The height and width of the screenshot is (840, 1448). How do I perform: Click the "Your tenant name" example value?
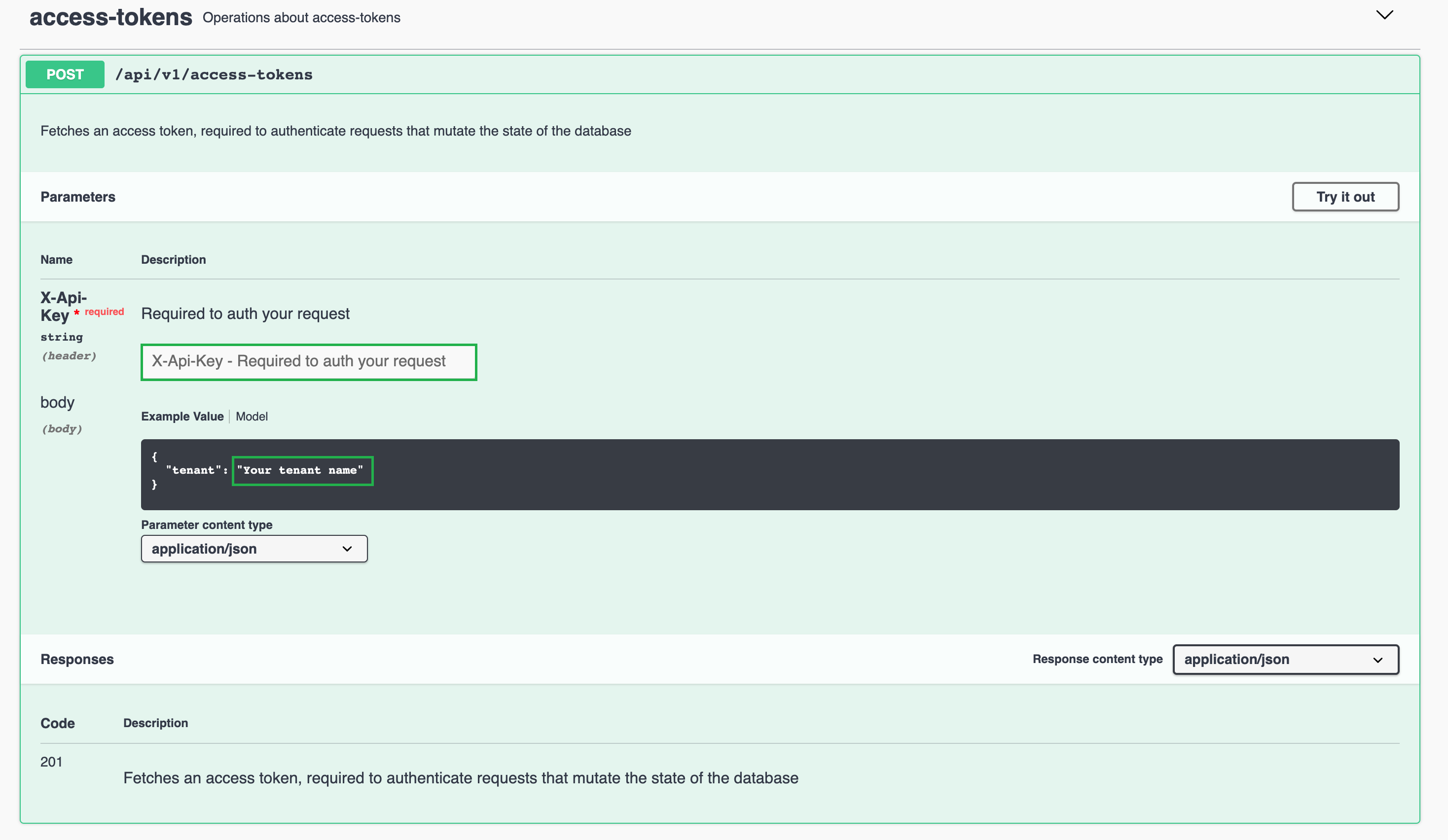[x=300, y=470]
